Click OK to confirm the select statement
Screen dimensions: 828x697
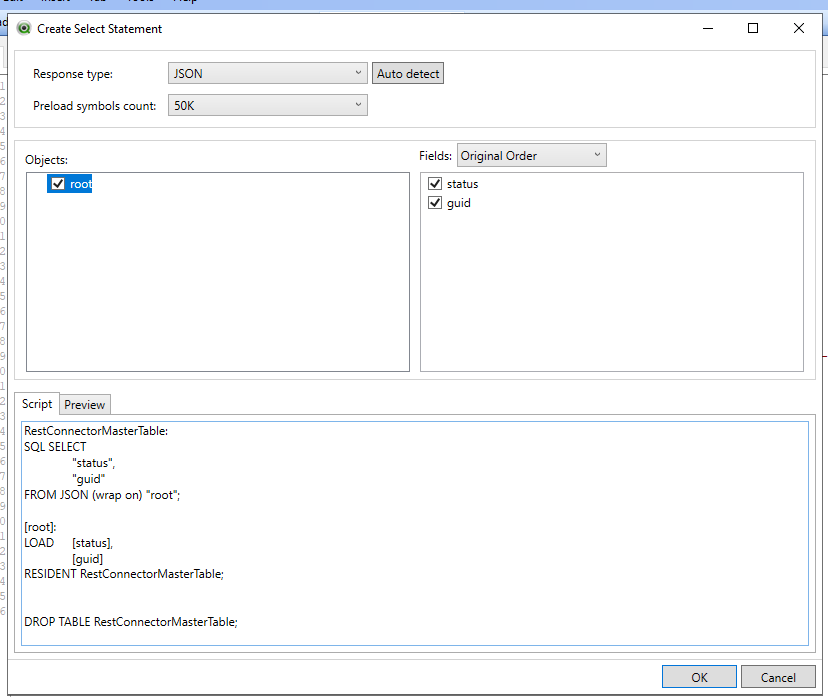point(699,677)
